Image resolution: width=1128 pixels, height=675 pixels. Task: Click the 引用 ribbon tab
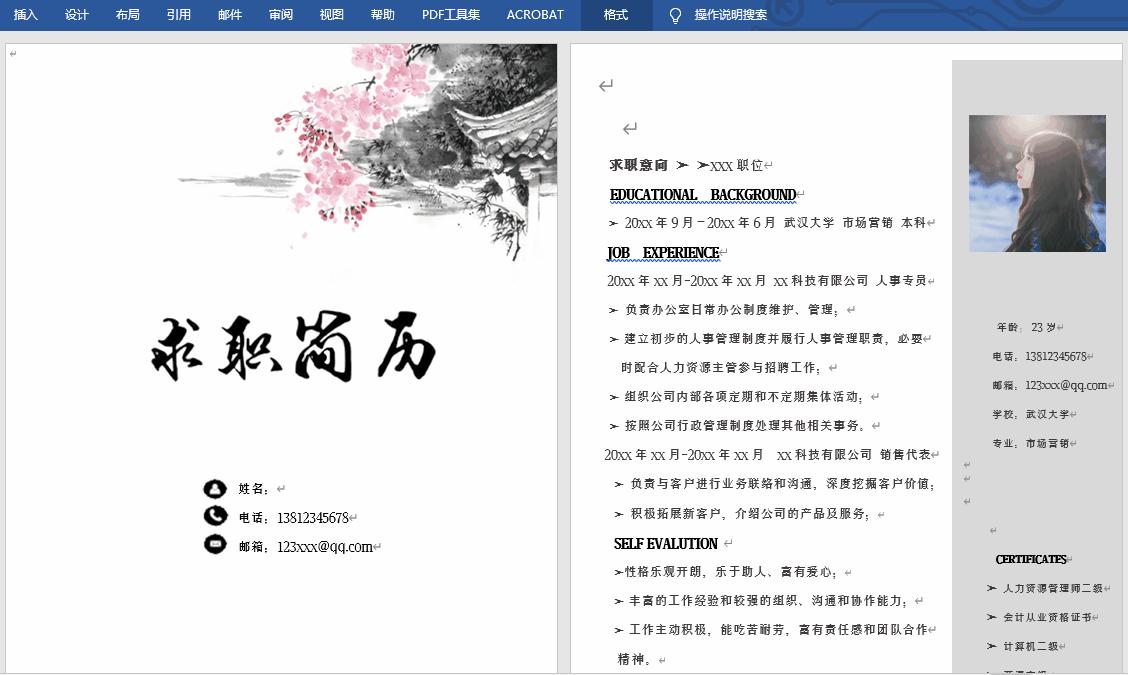(178, 15)
